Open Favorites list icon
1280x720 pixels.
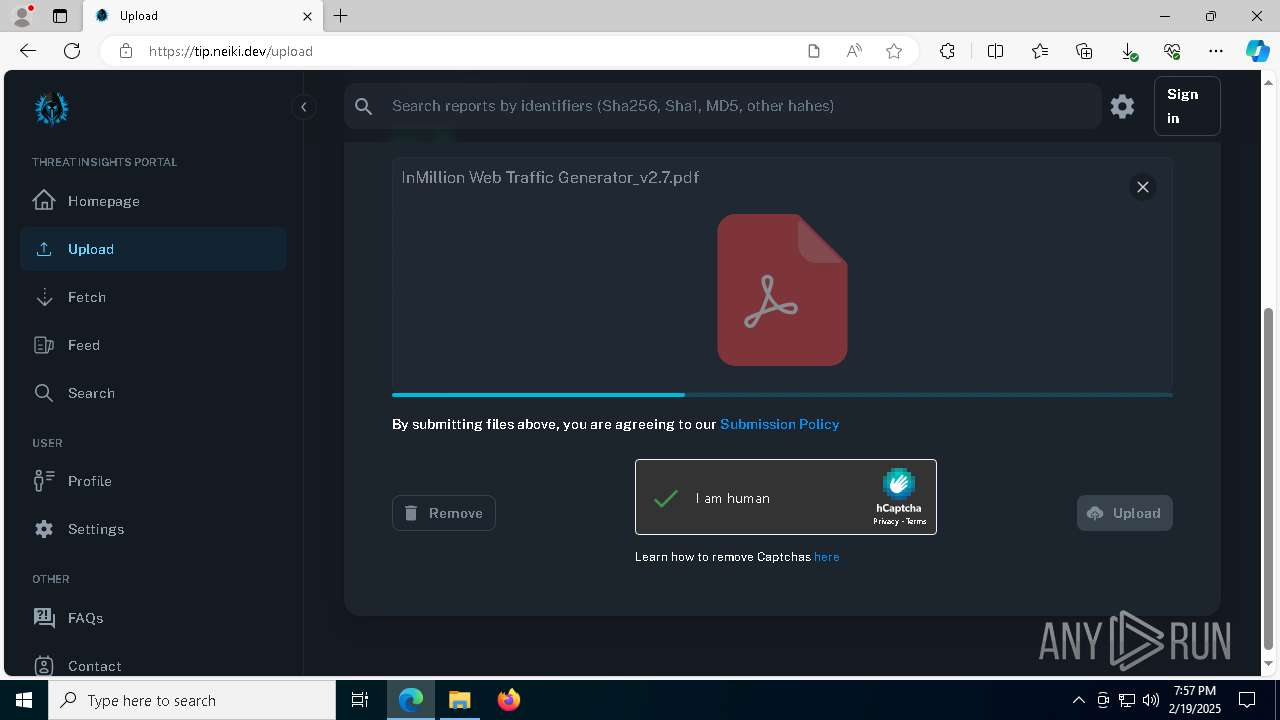1040,51
